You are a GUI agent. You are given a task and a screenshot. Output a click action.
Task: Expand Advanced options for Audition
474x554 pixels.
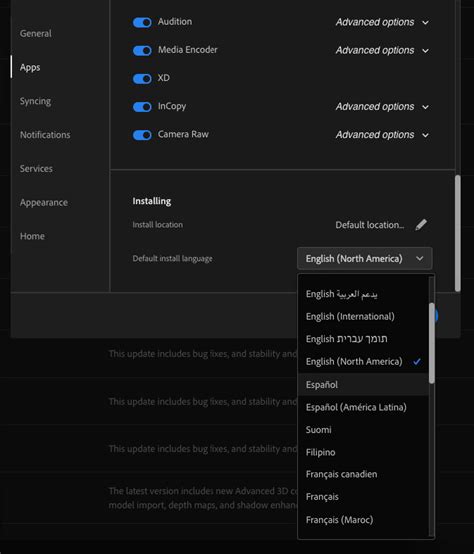tap(382, 22)
